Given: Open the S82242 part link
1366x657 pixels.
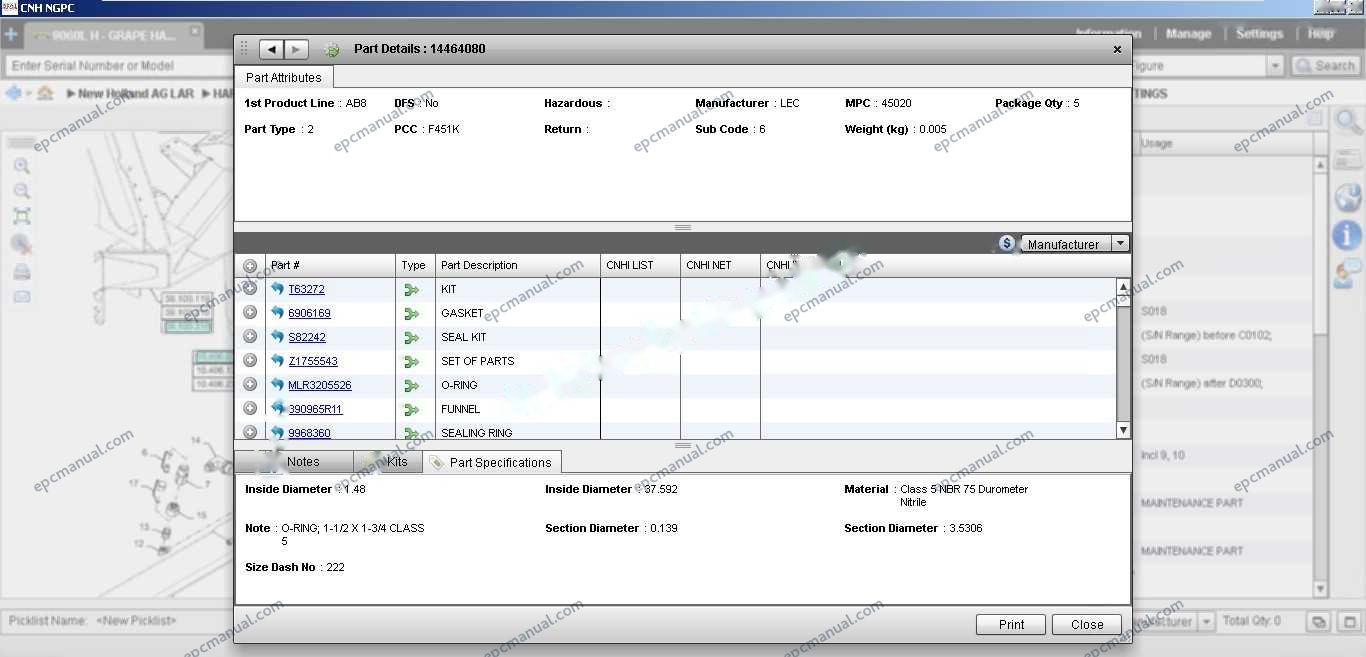Looking at the screenshot, I should (x=307, y=337).
